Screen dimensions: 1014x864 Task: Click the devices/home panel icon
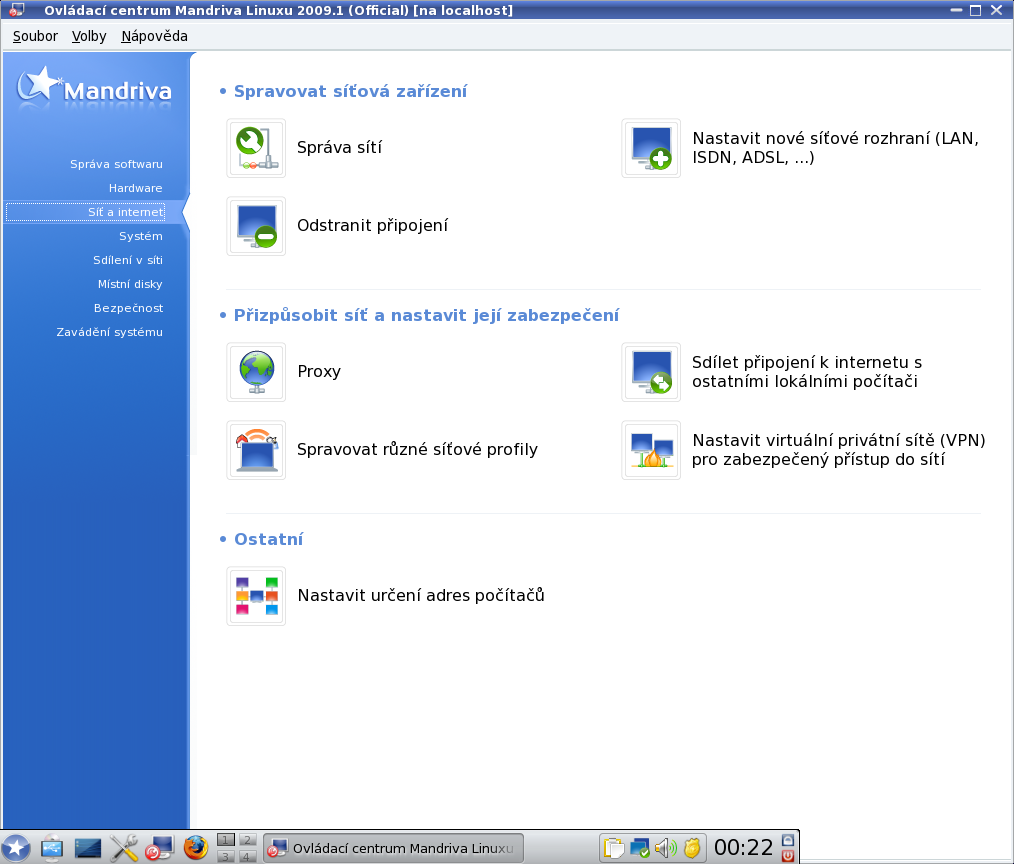pyautogui.click(x=52, y=848)
